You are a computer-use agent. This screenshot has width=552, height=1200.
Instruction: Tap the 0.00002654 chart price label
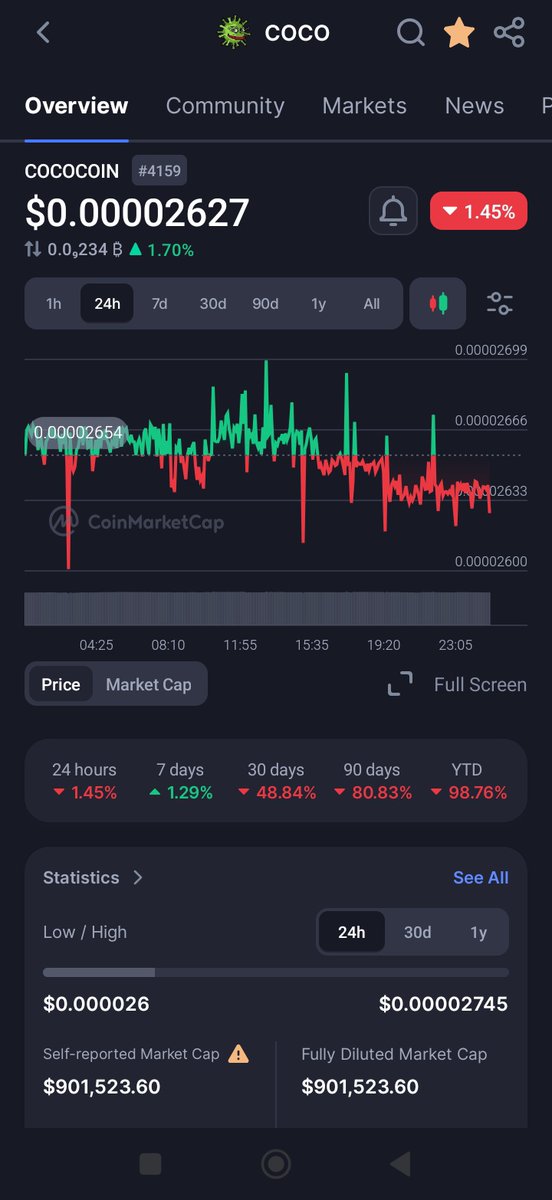tap(77, 432)
